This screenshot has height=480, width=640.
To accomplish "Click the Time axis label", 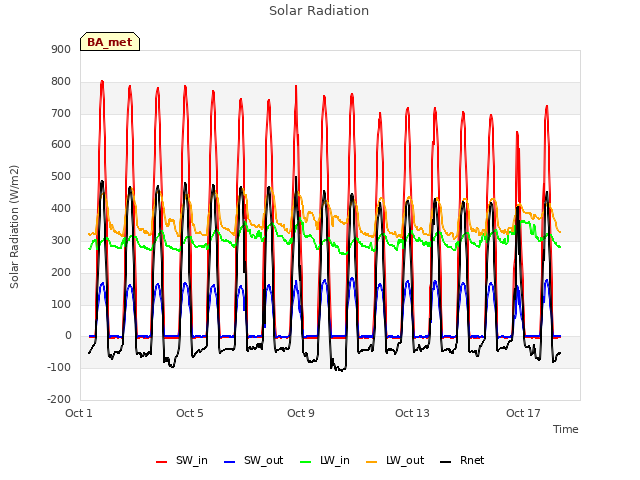I will [x=565, y=429].
